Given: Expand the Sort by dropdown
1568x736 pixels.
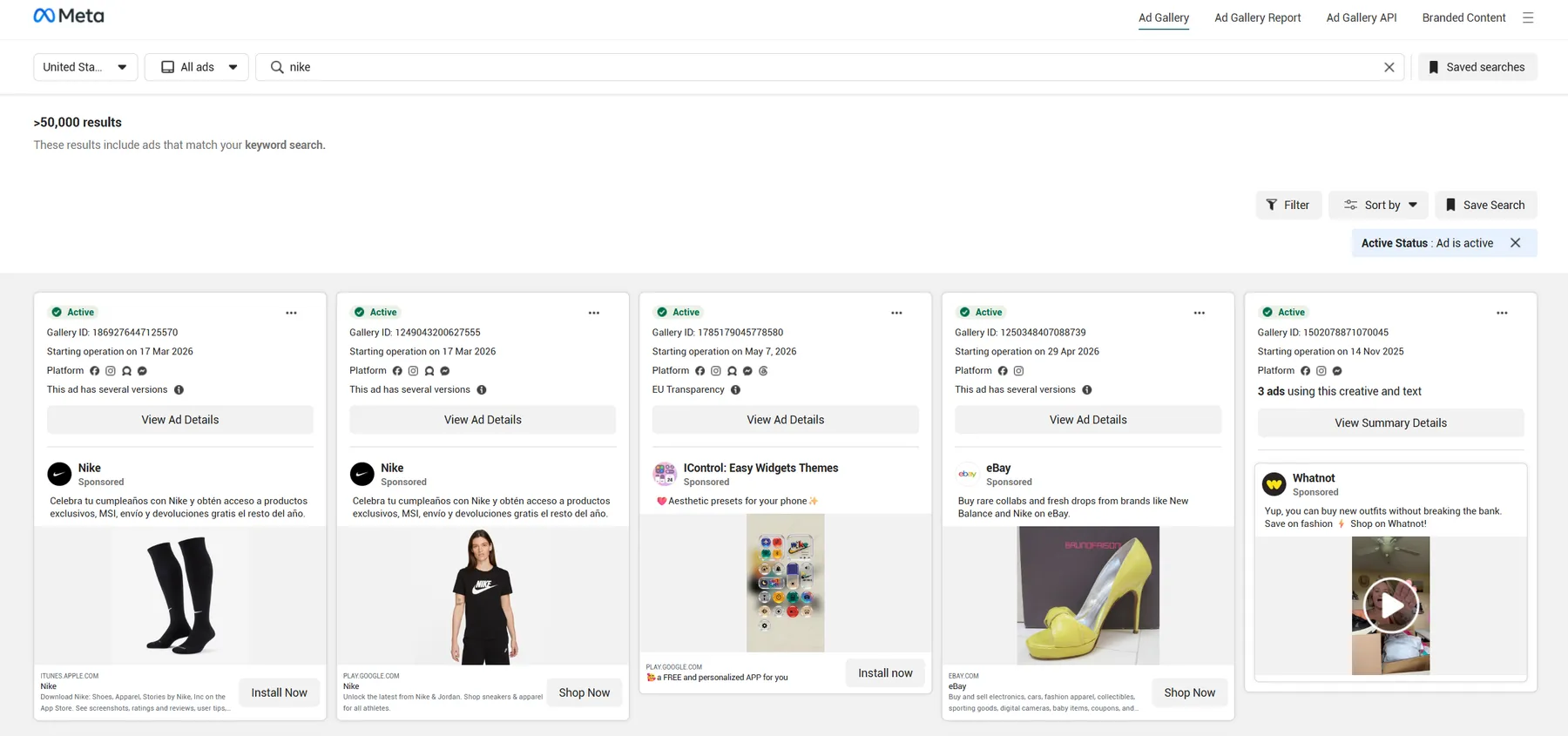Looking at the screenshot, I should click(x=1379, y=205).
